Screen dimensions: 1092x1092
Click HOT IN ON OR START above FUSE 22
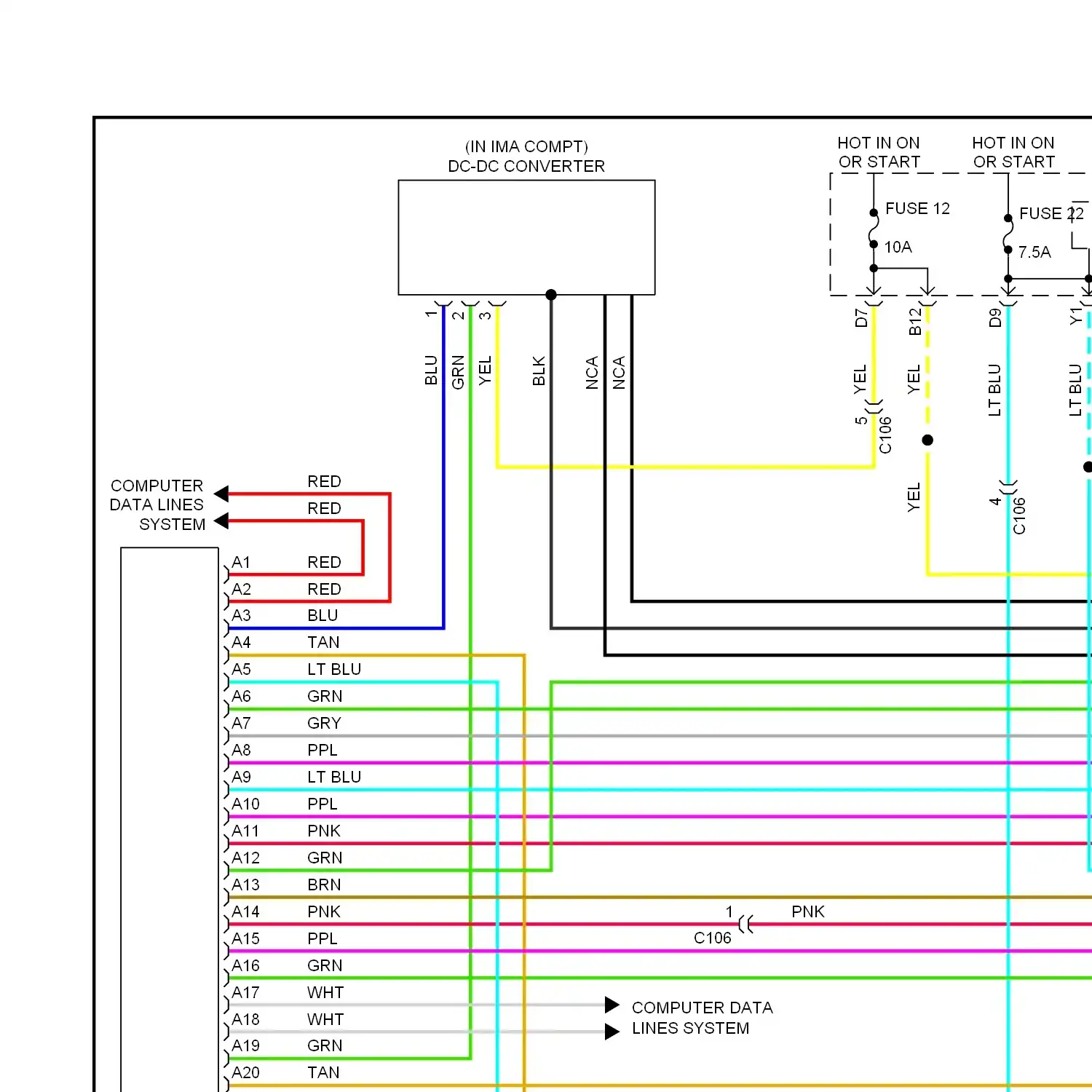click(1013, 152)
